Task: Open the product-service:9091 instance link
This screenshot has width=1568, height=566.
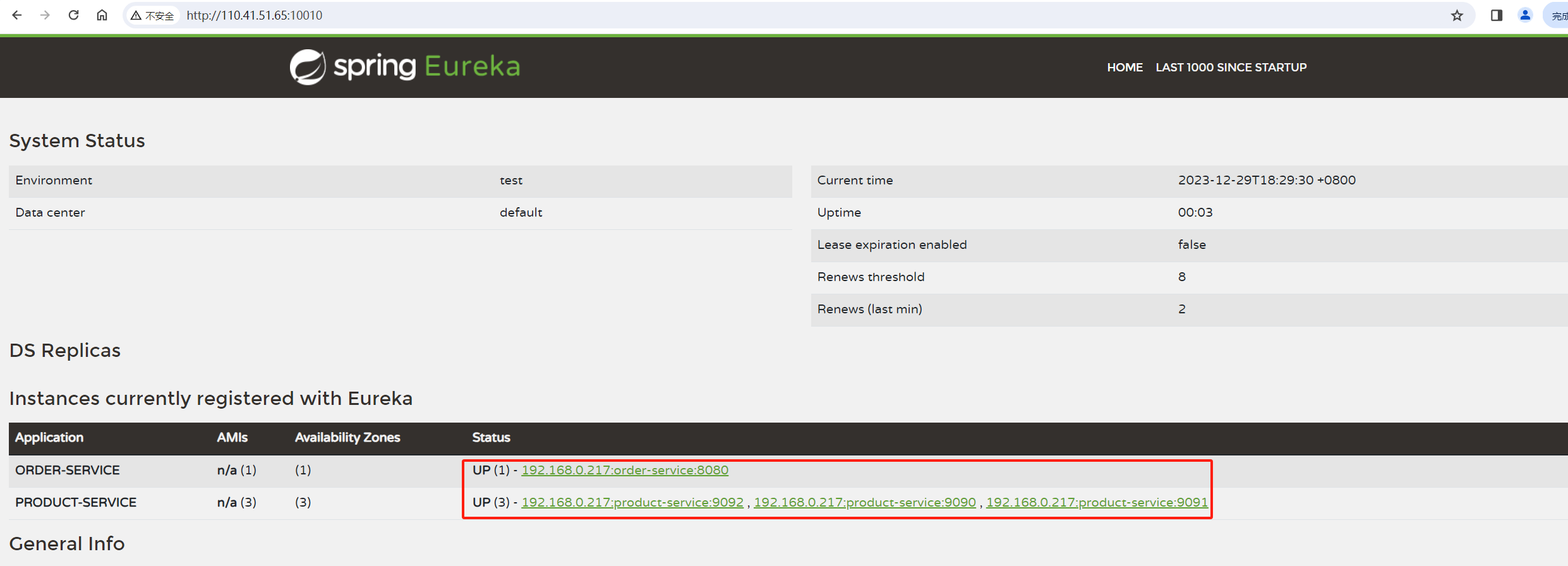Action: pos(1097,502)
